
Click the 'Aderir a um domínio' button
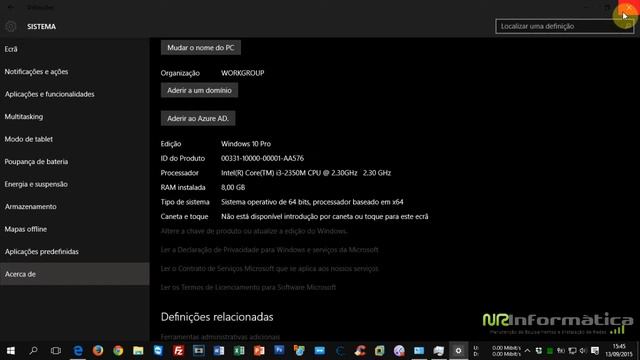click(x=199, y=90)
